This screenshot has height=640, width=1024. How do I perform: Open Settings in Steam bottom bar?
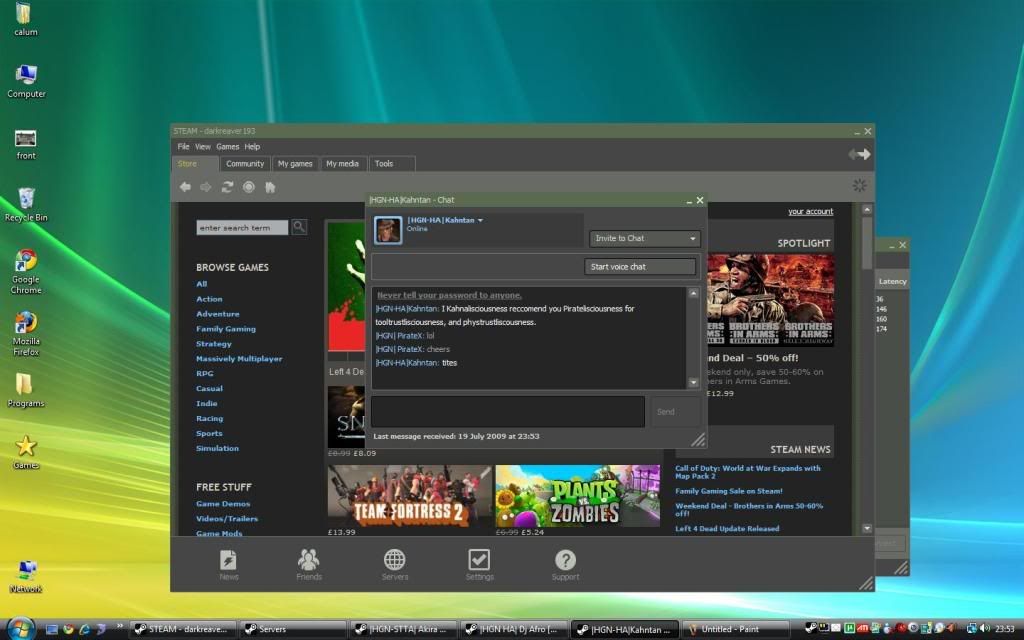[x=479, y=565]
